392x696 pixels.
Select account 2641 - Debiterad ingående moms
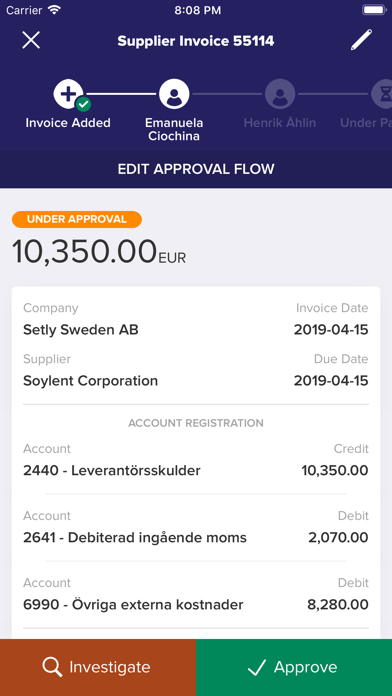[196, 527]
